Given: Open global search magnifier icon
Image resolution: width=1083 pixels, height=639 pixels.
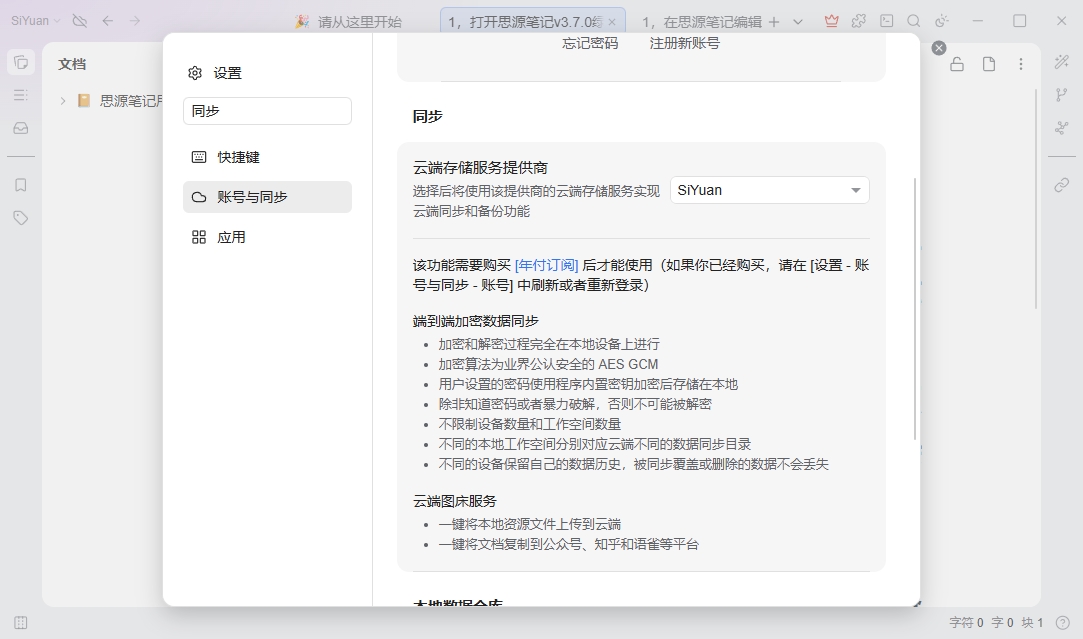Looking at the screenshot, I should pyautogui.click(x=914, y=21).
